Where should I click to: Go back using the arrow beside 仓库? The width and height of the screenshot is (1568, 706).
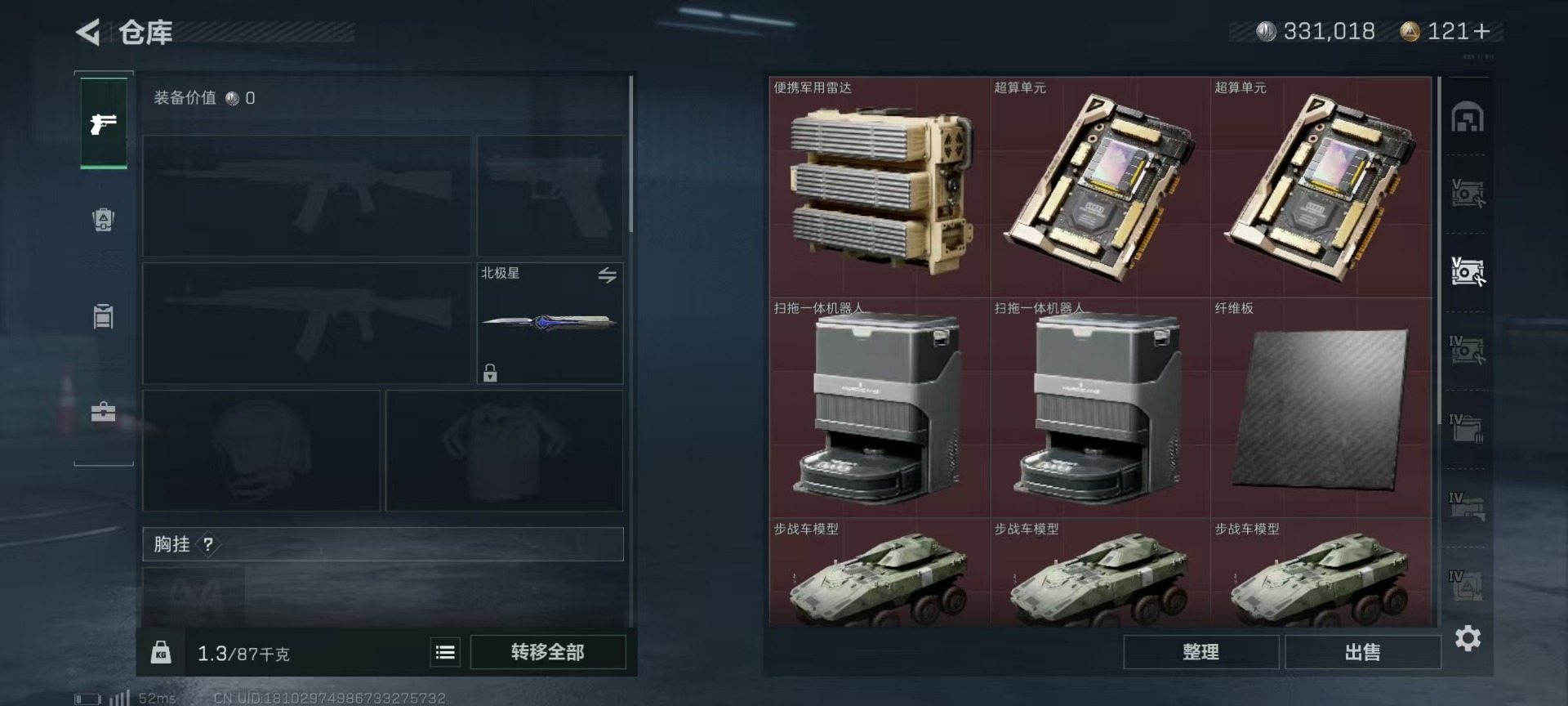point(88,33)
